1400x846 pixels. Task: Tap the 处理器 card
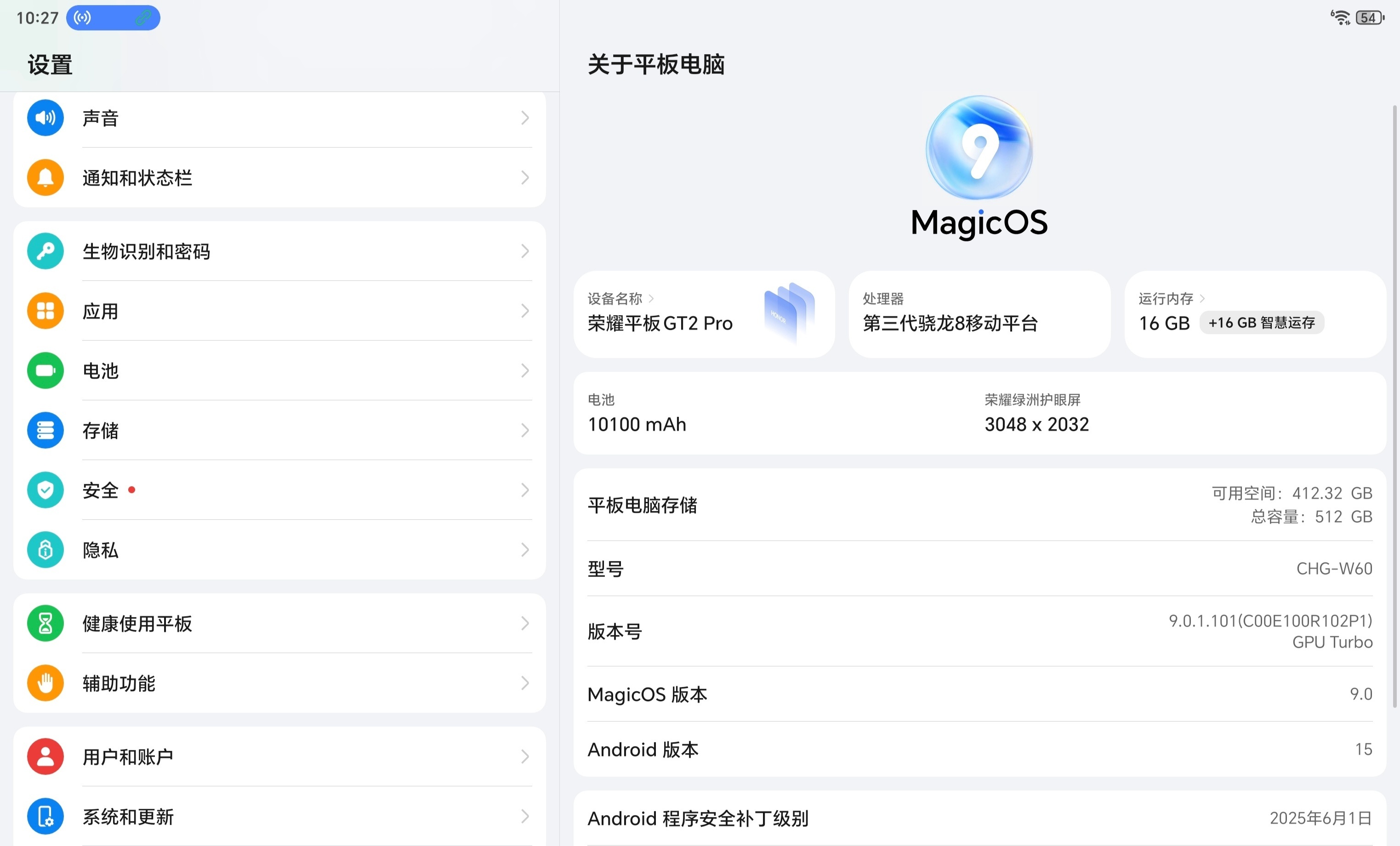coord(979,314)
